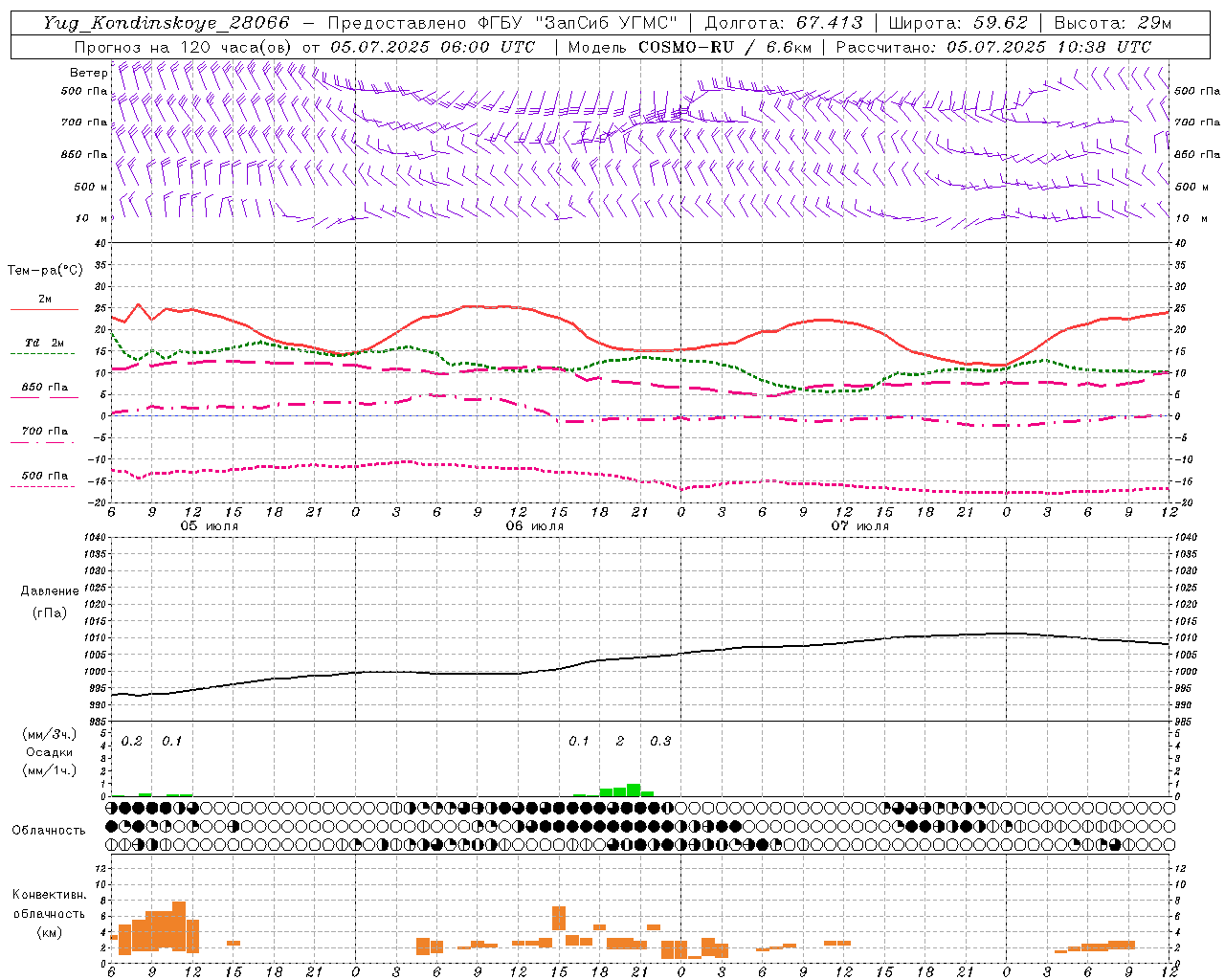Click the left-axis temperature value 40
Image resolution: width=1225 pixels, height=980 pixels.
[x=100, y=243]
